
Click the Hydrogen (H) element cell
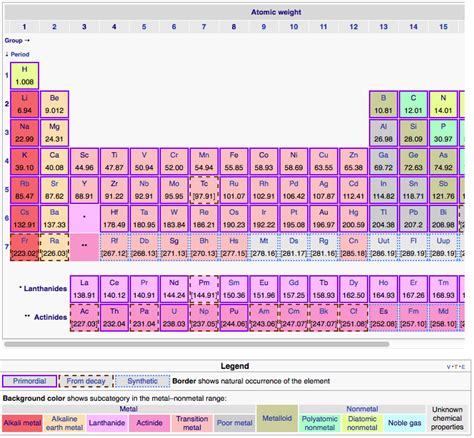click(x=24, y=76)
